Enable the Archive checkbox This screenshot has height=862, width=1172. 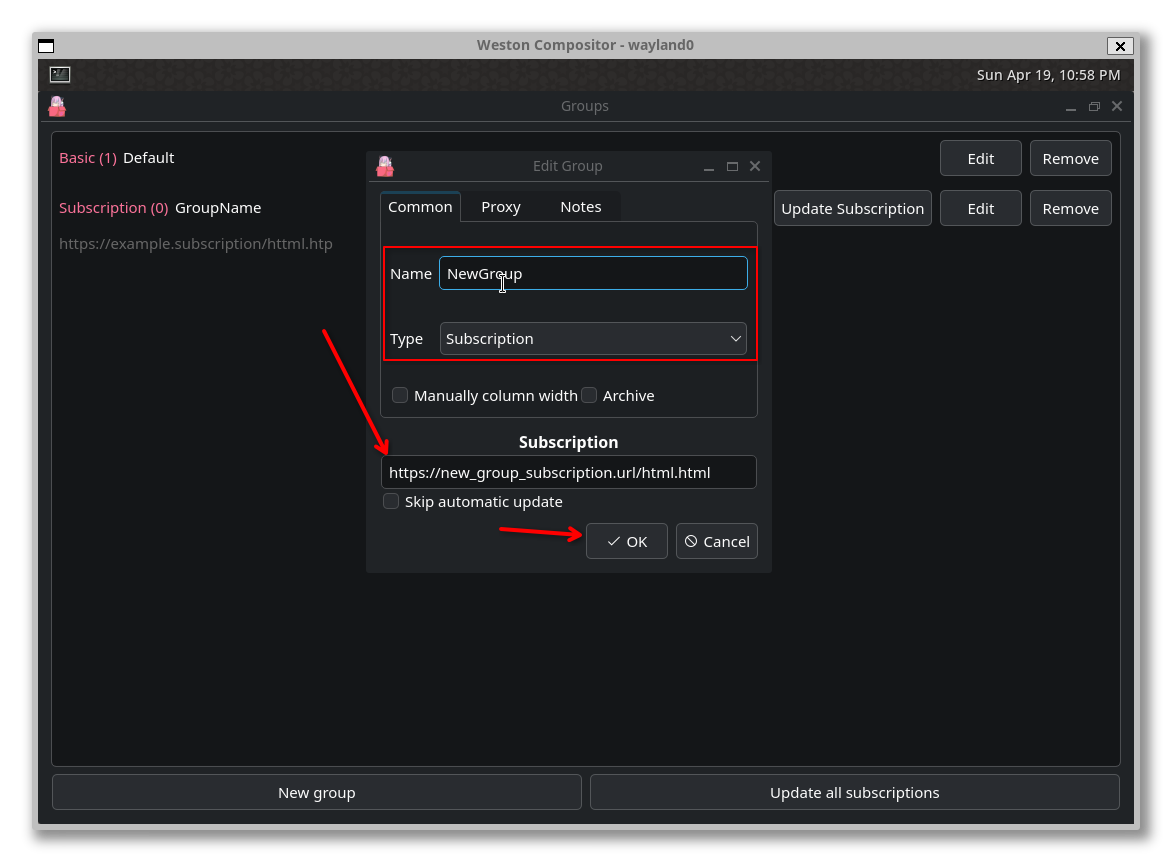click(x=589, y=395)
